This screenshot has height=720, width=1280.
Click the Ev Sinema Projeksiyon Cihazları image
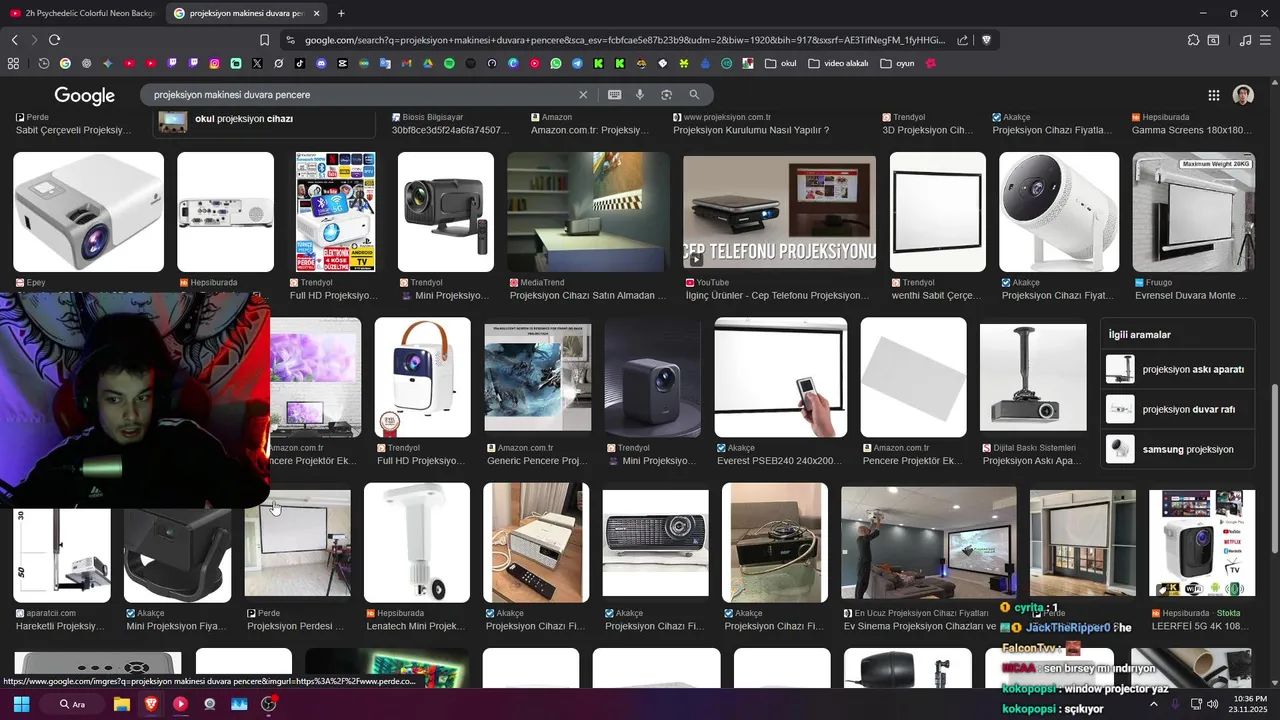[929, 543]
